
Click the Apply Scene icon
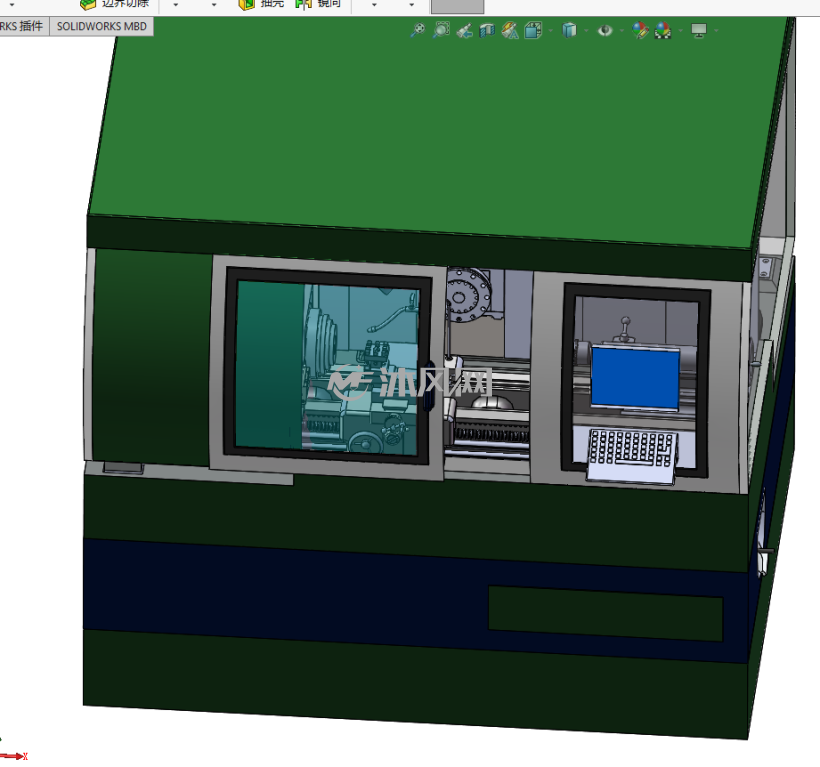(x=663, y=30)
